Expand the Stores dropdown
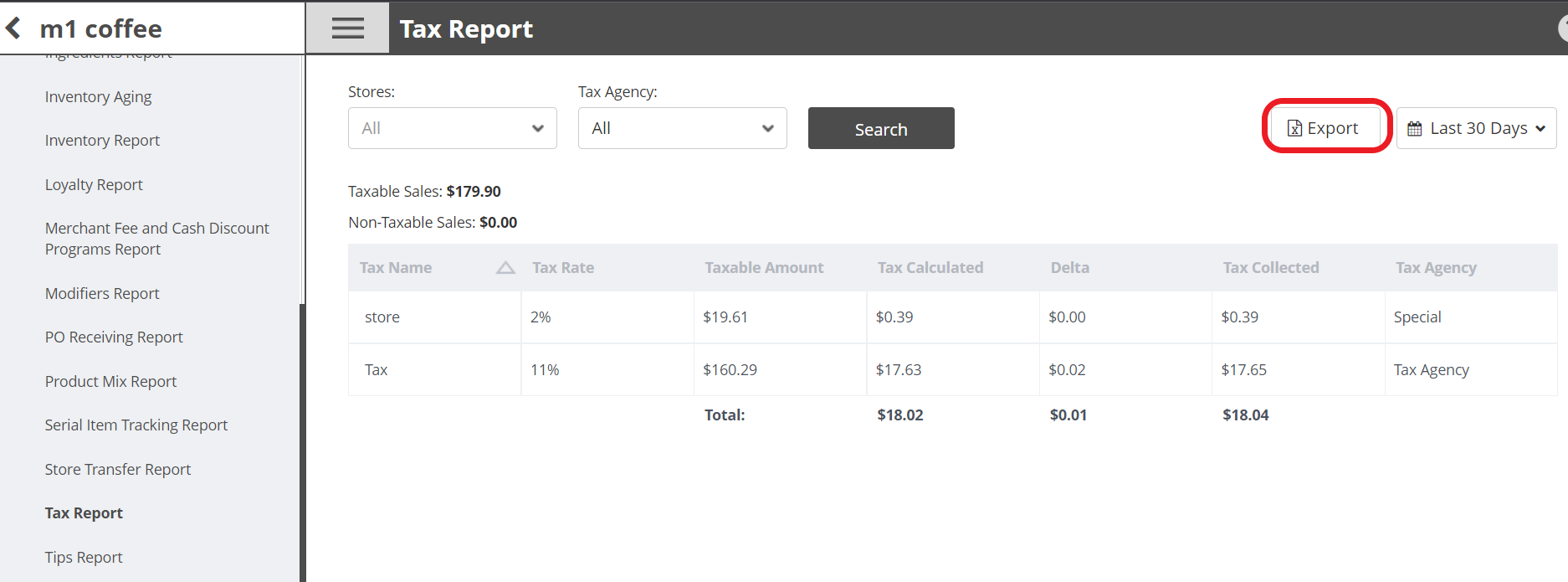The height and width of the screenshot is (582, 1568). [x=452, y=128]
